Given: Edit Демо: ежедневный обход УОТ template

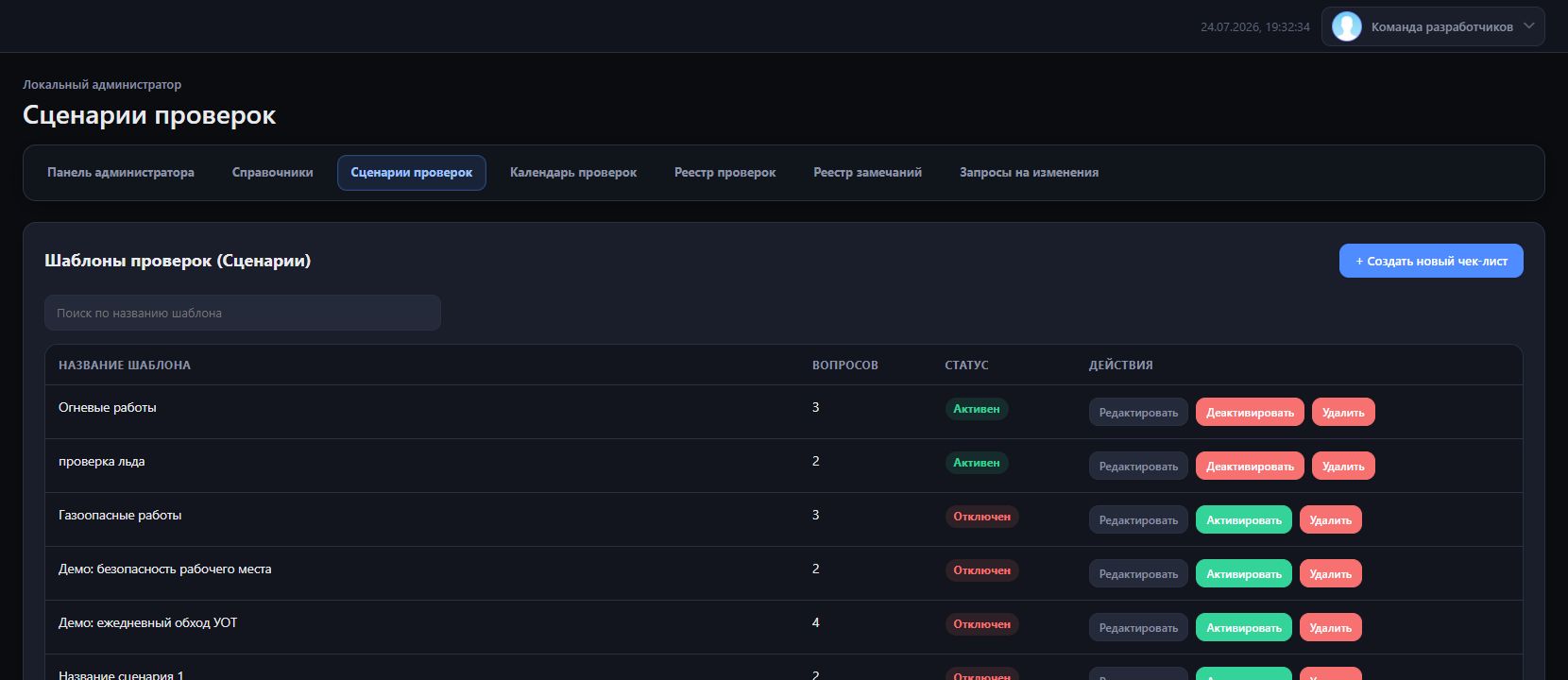Looking at the screenshot, I should [x=1138, y=628].
